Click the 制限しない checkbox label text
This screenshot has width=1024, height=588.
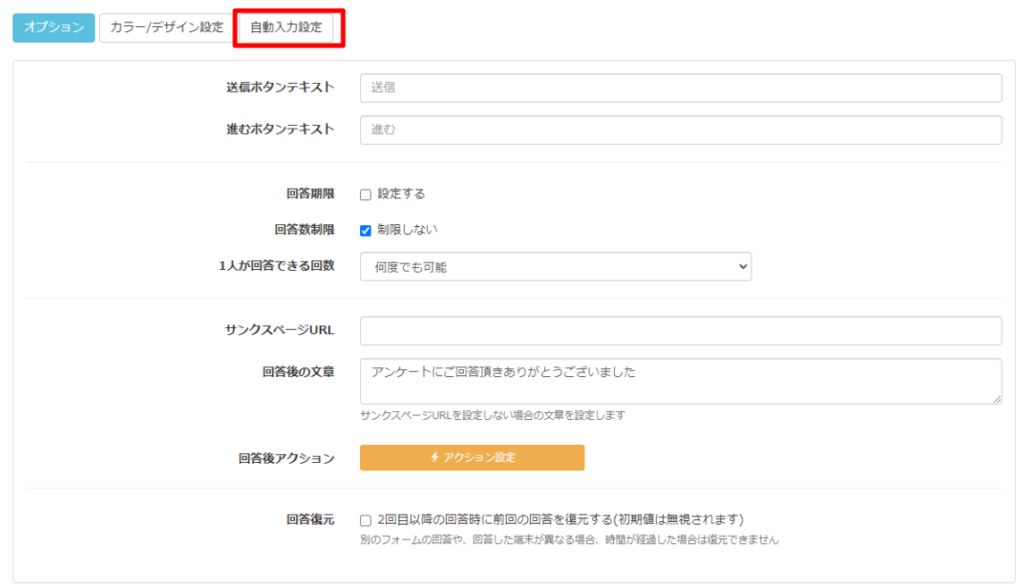click(x=407, y=230)
